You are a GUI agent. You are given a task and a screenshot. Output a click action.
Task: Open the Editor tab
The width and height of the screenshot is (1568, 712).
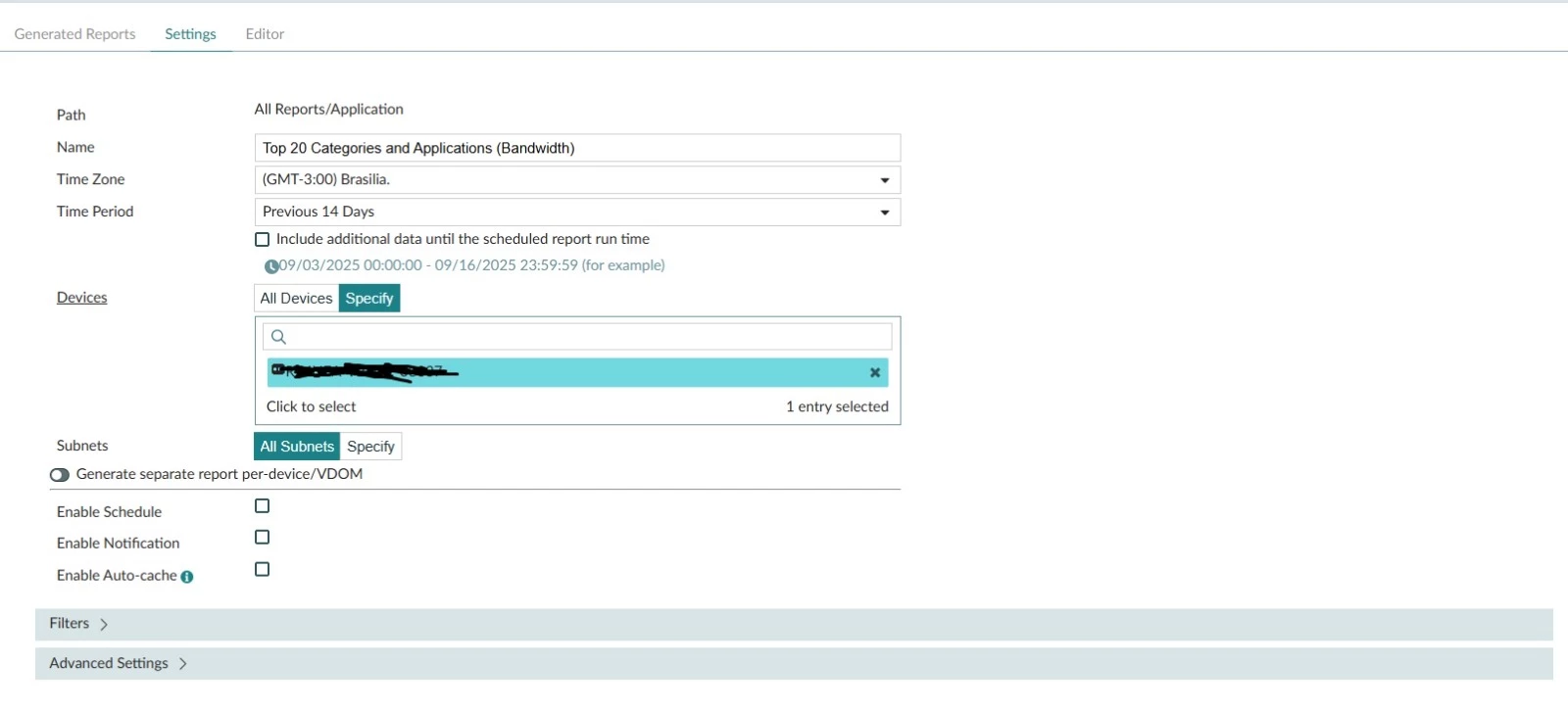265,33
